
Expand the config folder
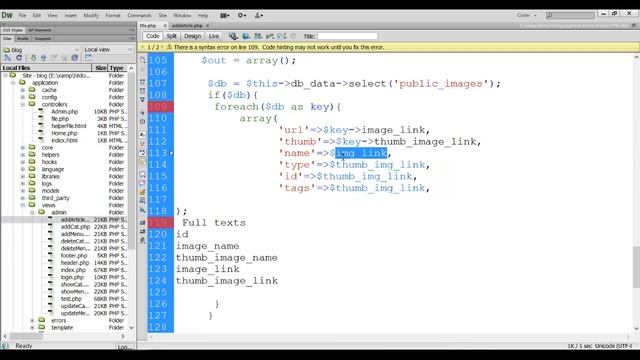pyautogui.click(x=23, y=97)
